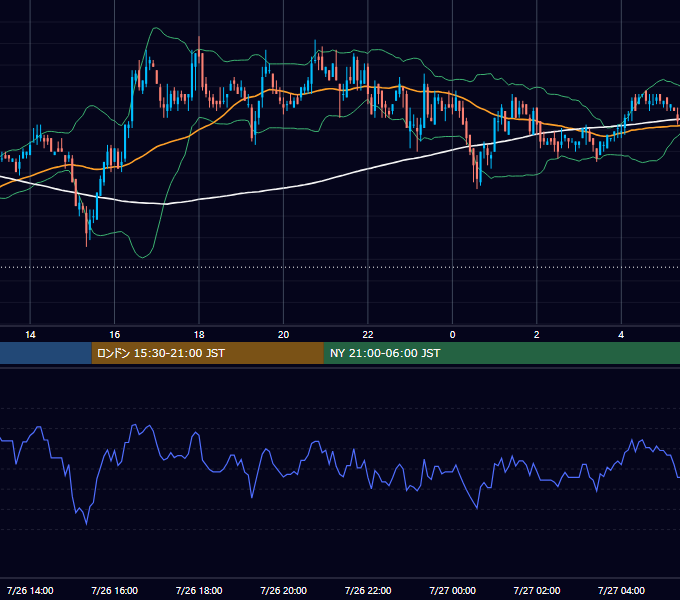
Task: Click the 7/27 00:00 date label
Action: pyautogui.click(x=452, y=590)
